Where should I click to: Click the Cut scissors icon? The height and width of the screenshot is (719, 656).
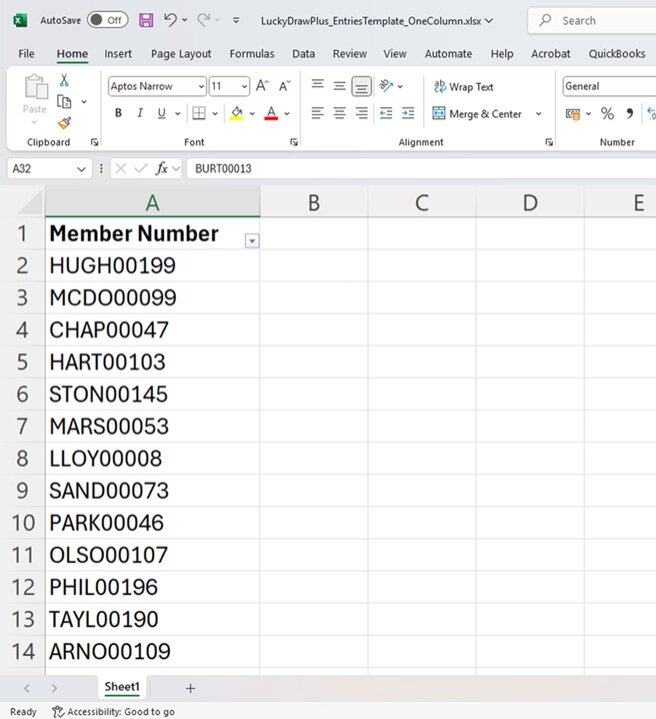[65, 81]
